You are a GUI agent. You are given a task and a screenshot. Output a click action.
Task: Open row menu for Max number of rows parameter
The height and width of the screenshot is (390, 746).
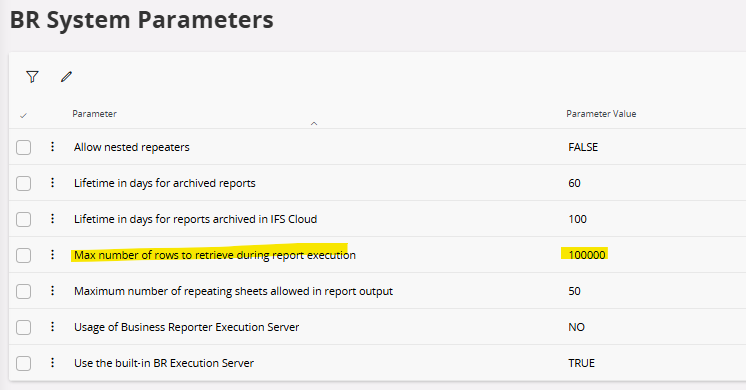click(52, 255)
